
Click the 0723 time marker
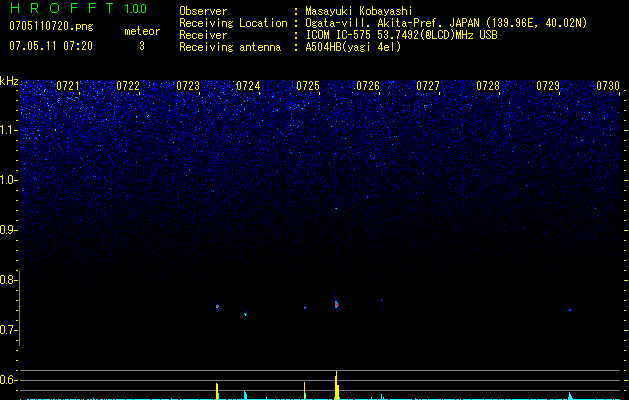tap(188, 86)
